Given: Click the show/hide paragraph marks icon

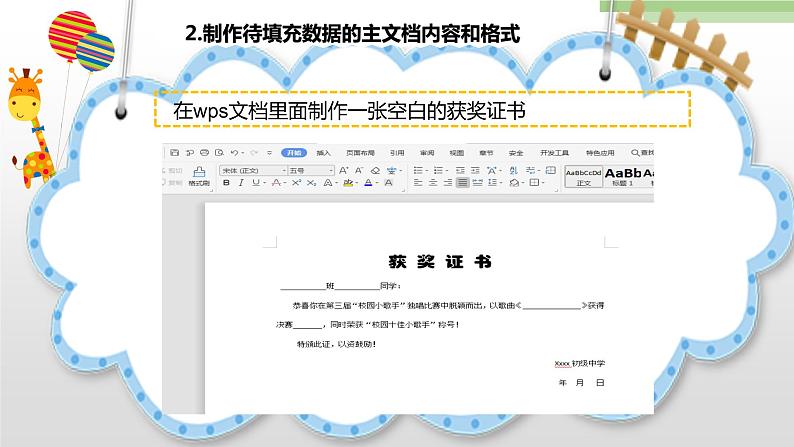Looking at the screenshot, I should (530, 171).
